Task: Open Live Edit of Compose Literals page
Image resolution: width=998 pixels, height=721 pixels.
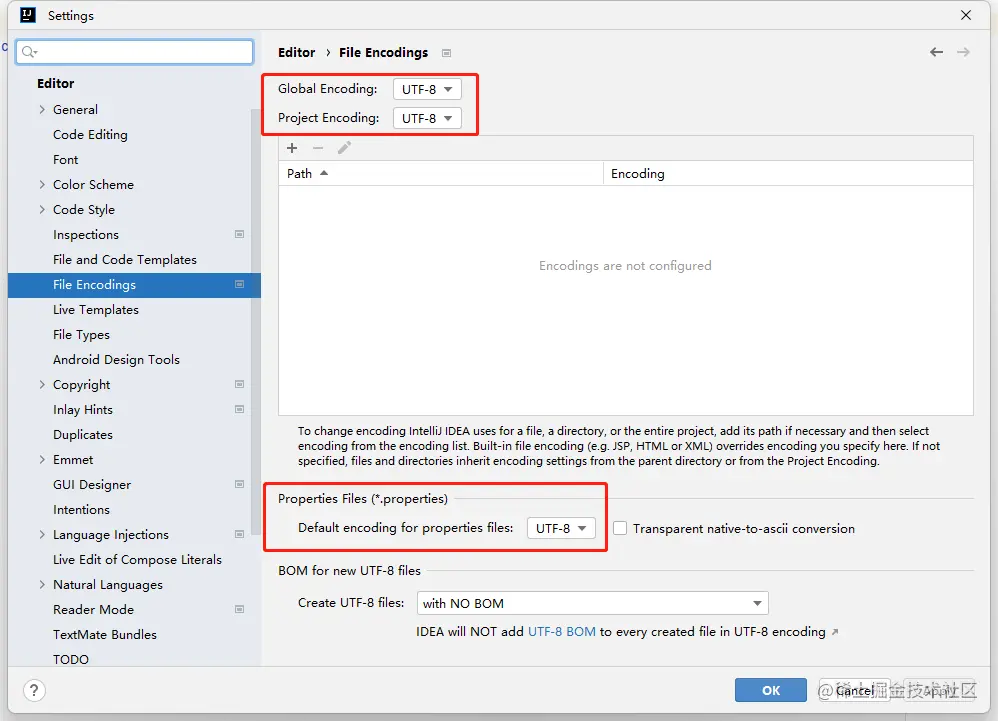Action: click(137, 559)
